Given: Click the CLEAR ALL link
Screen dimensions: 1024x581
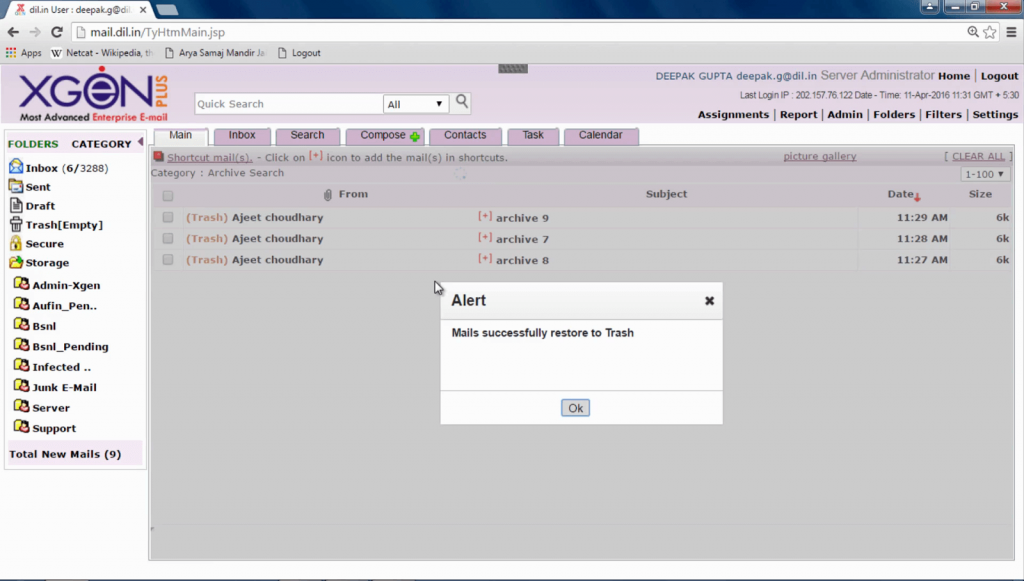Looking at the screenshot, I should (x=976, y=156).
